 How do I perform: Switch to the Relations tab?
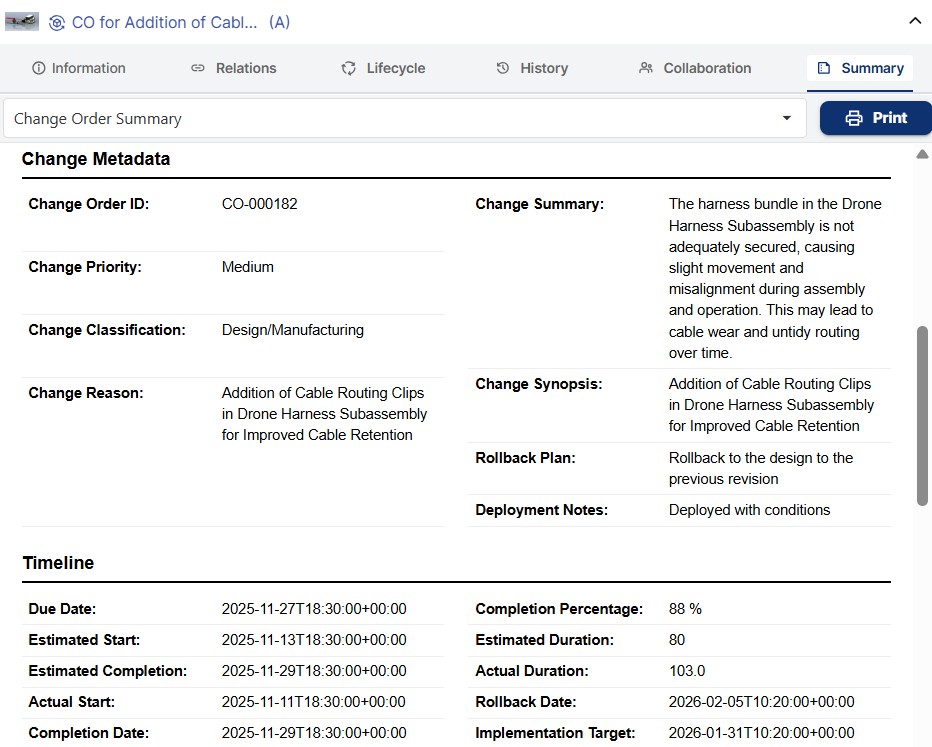pyautogui.click(x=234, y=68)
